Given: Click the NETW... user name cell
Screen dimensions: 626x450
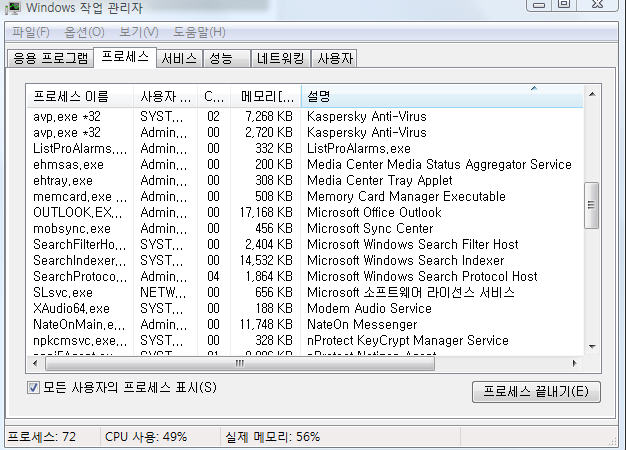Looking at the screenshot, I should point(163,292).
